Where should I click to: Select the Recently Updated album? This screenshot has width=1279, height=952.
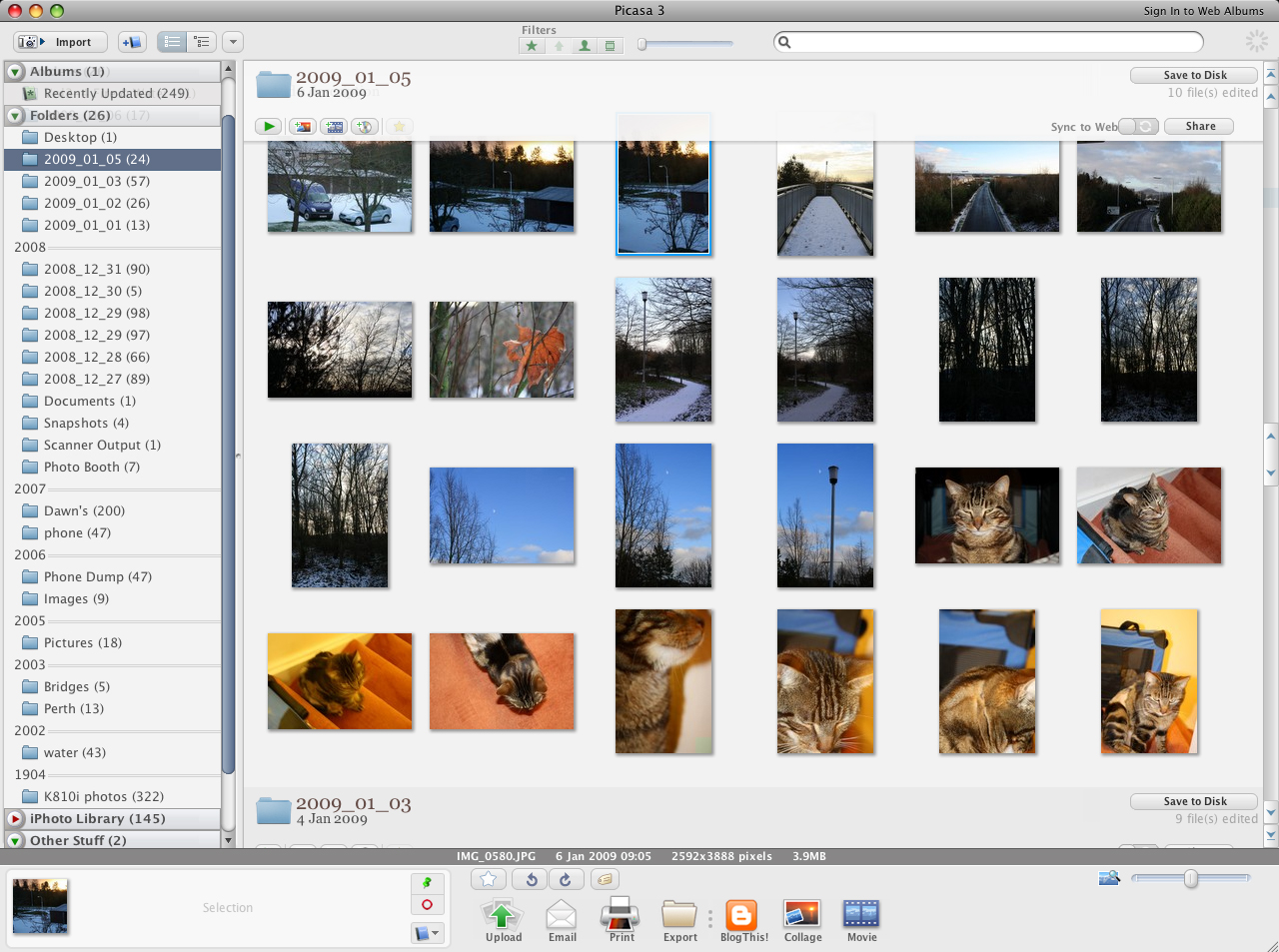(x=113, y=93)
